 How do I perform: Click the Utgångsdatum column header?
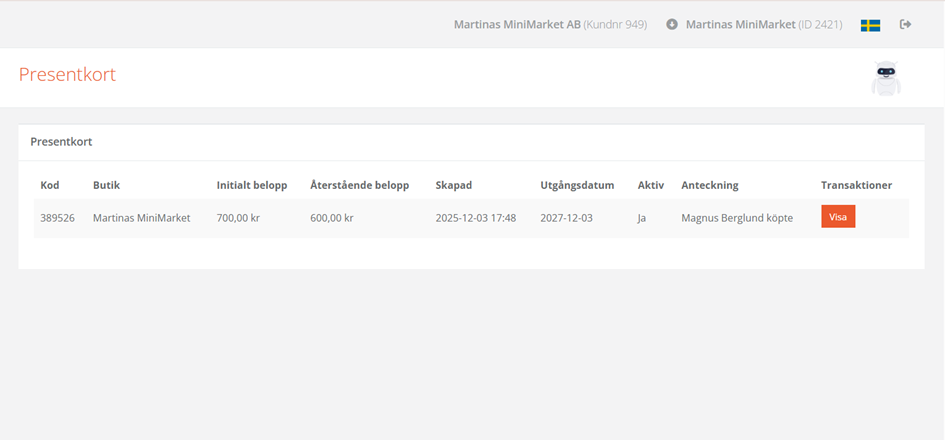[577, 185]
